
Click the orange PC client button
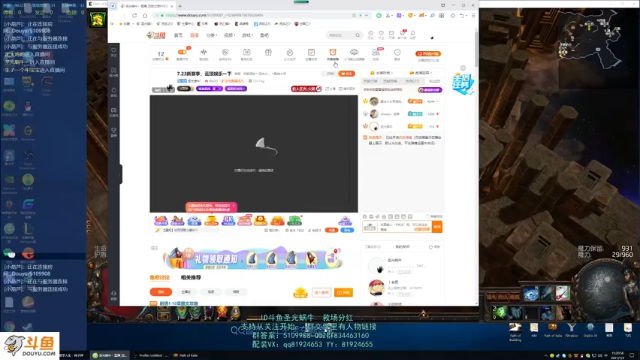click(428, 53)
